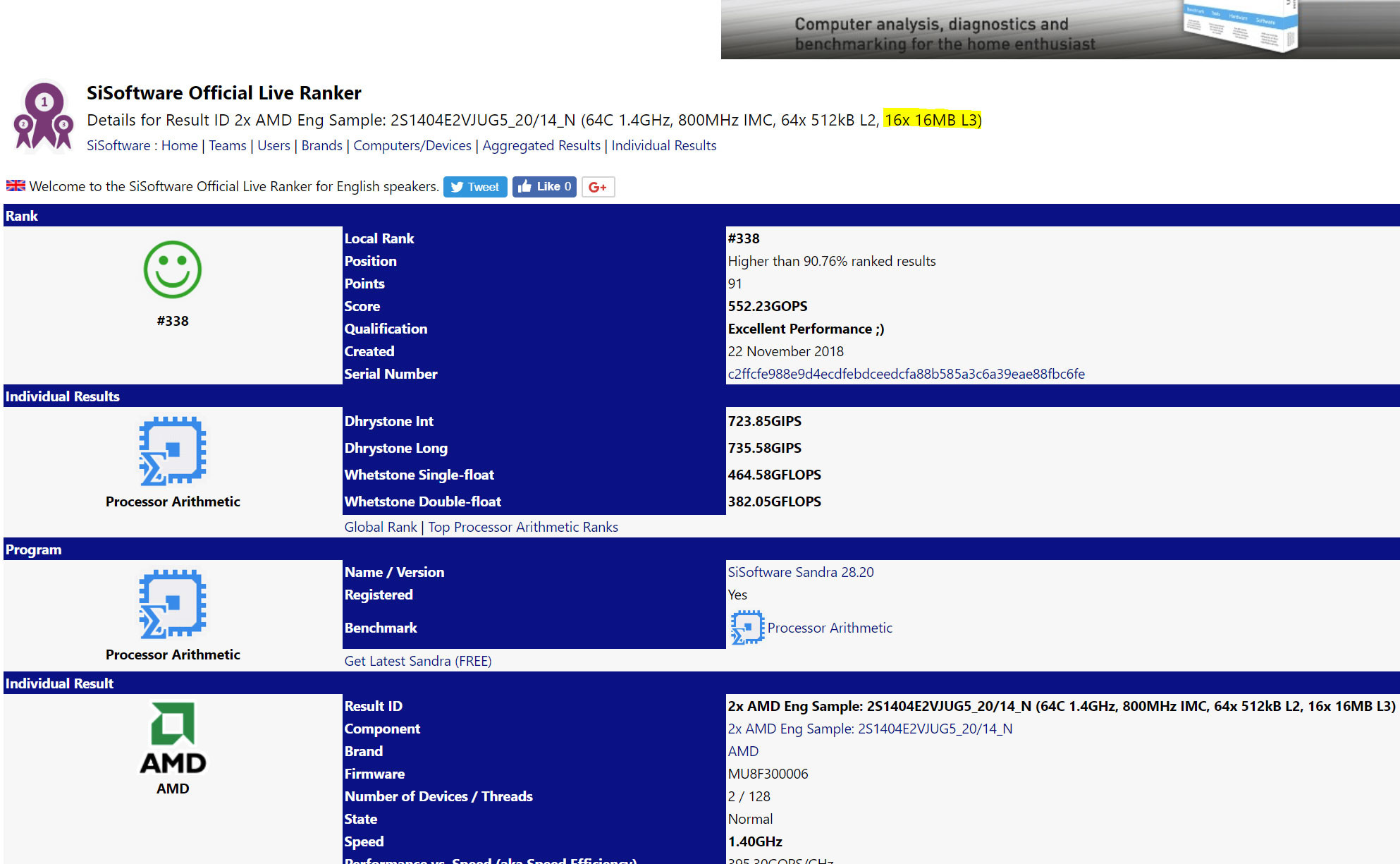Screen dimensions: 1400x864
Task: Click the small Processor Arithmetic benchmark icon
Action: (x=747, y=628)
